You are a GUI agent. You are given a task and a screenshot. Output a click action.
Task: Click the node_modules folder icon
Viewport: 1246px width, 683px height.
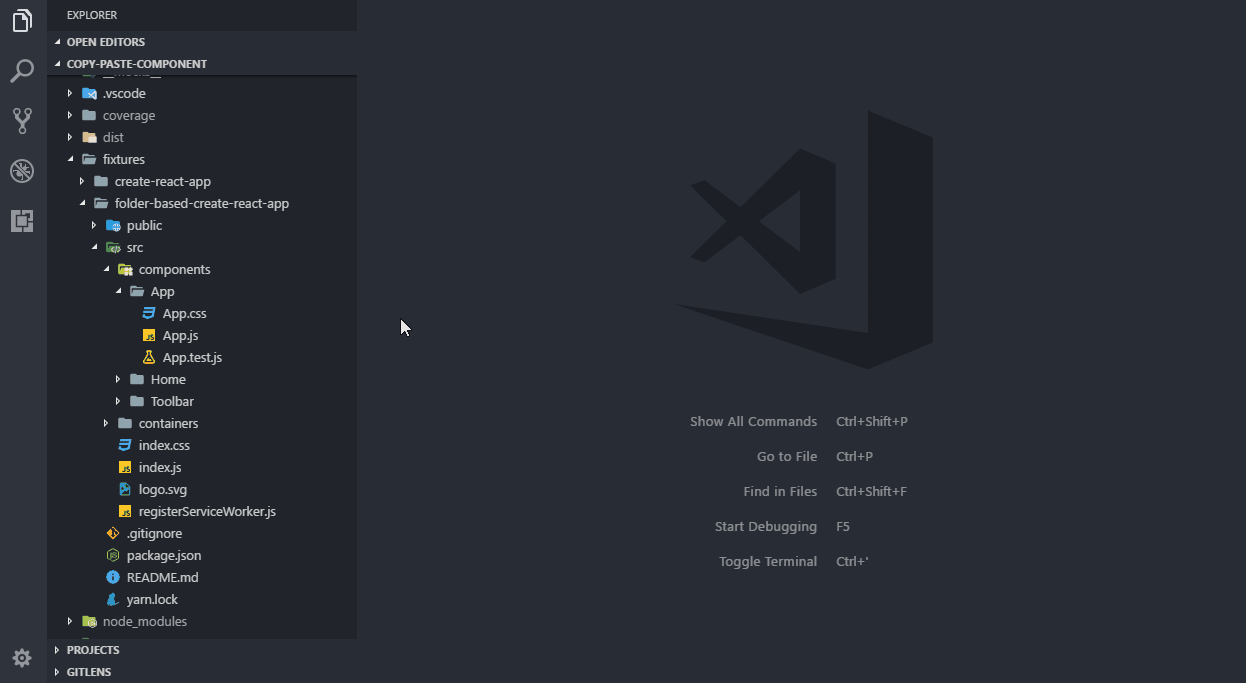[x=89, y=621]
